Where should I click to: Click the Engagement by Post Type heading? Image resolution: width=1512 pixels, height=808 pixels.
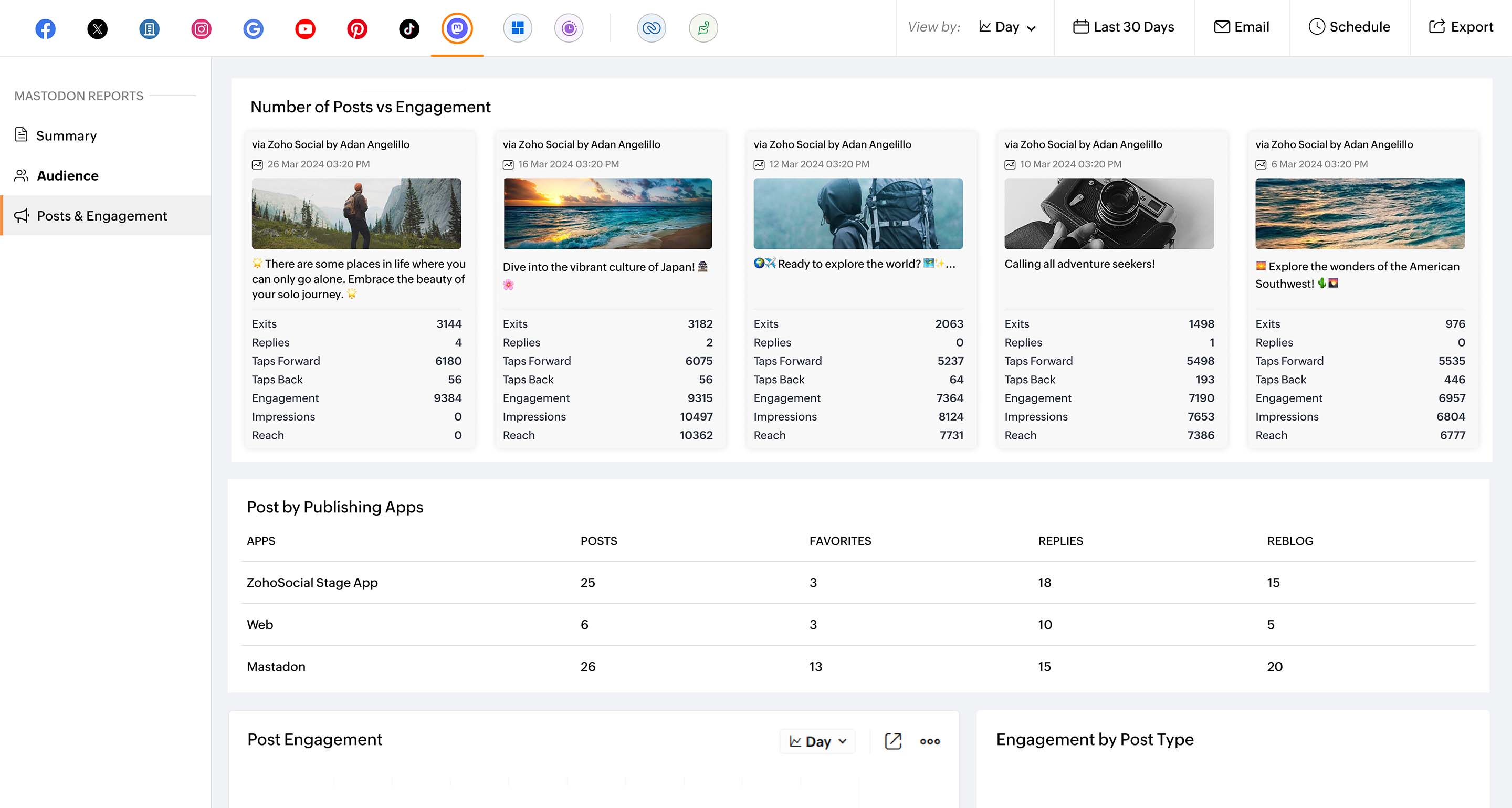(x=1095, y=739)
